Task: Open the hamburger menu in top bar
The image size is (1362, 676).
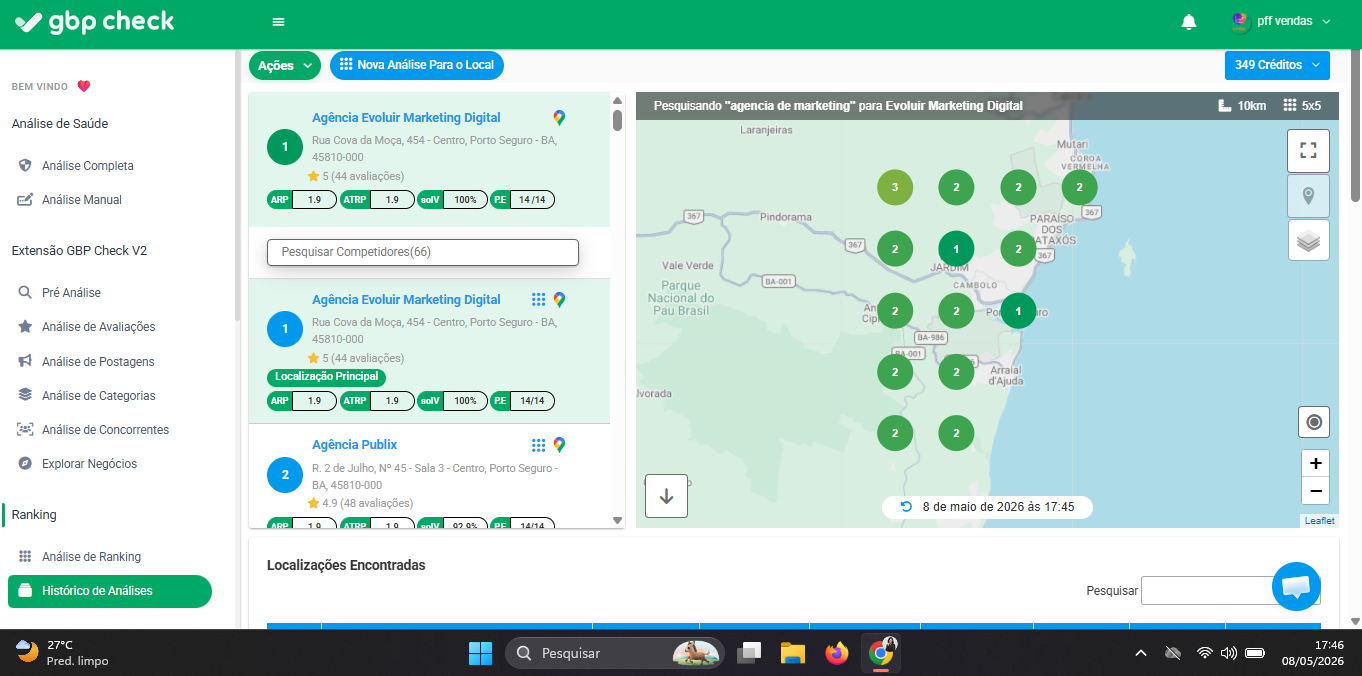Action: (x=278, y=22)
